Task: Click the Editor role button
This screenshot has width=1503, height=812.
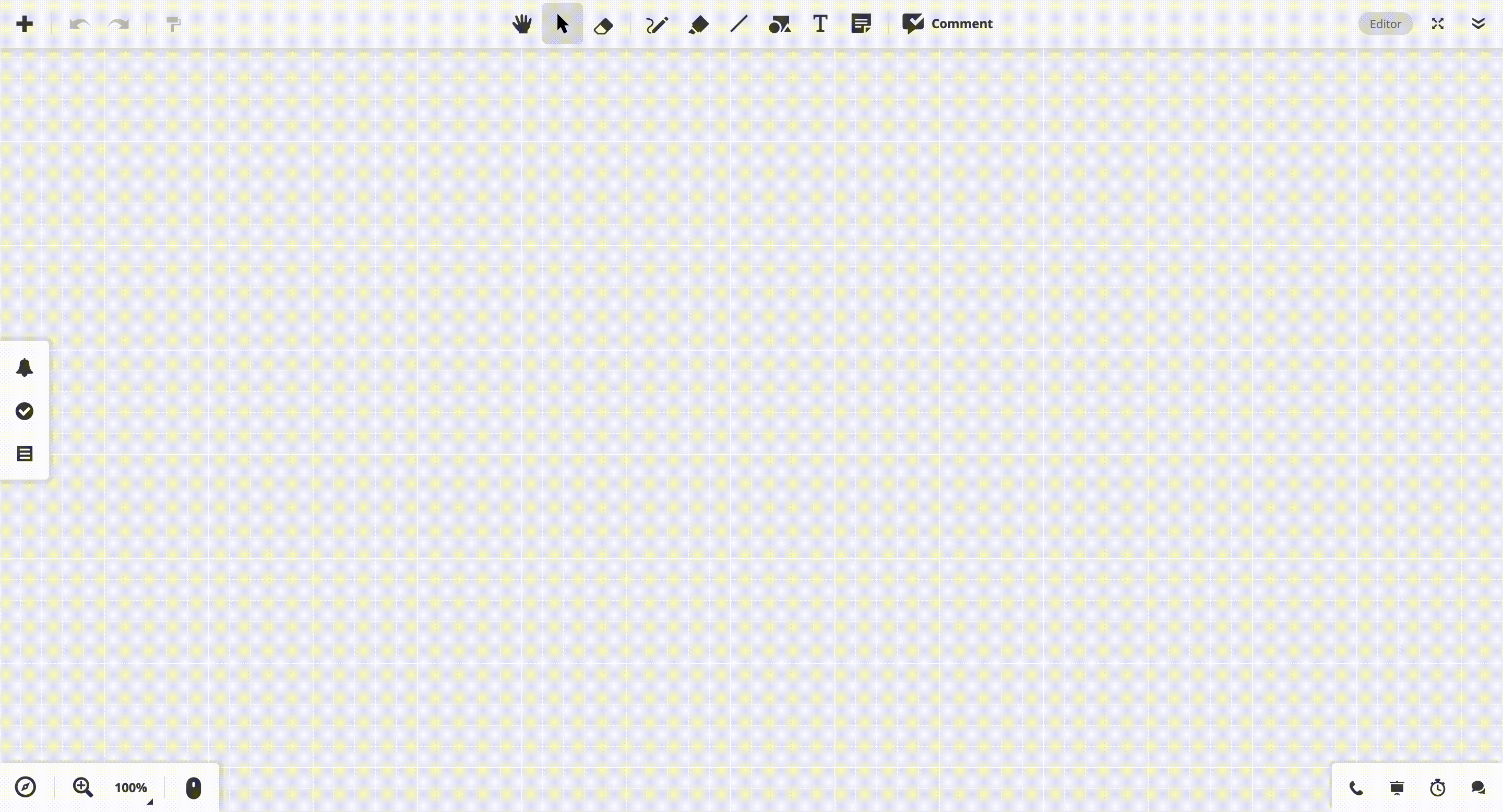Action: [x=1385, y=23]
